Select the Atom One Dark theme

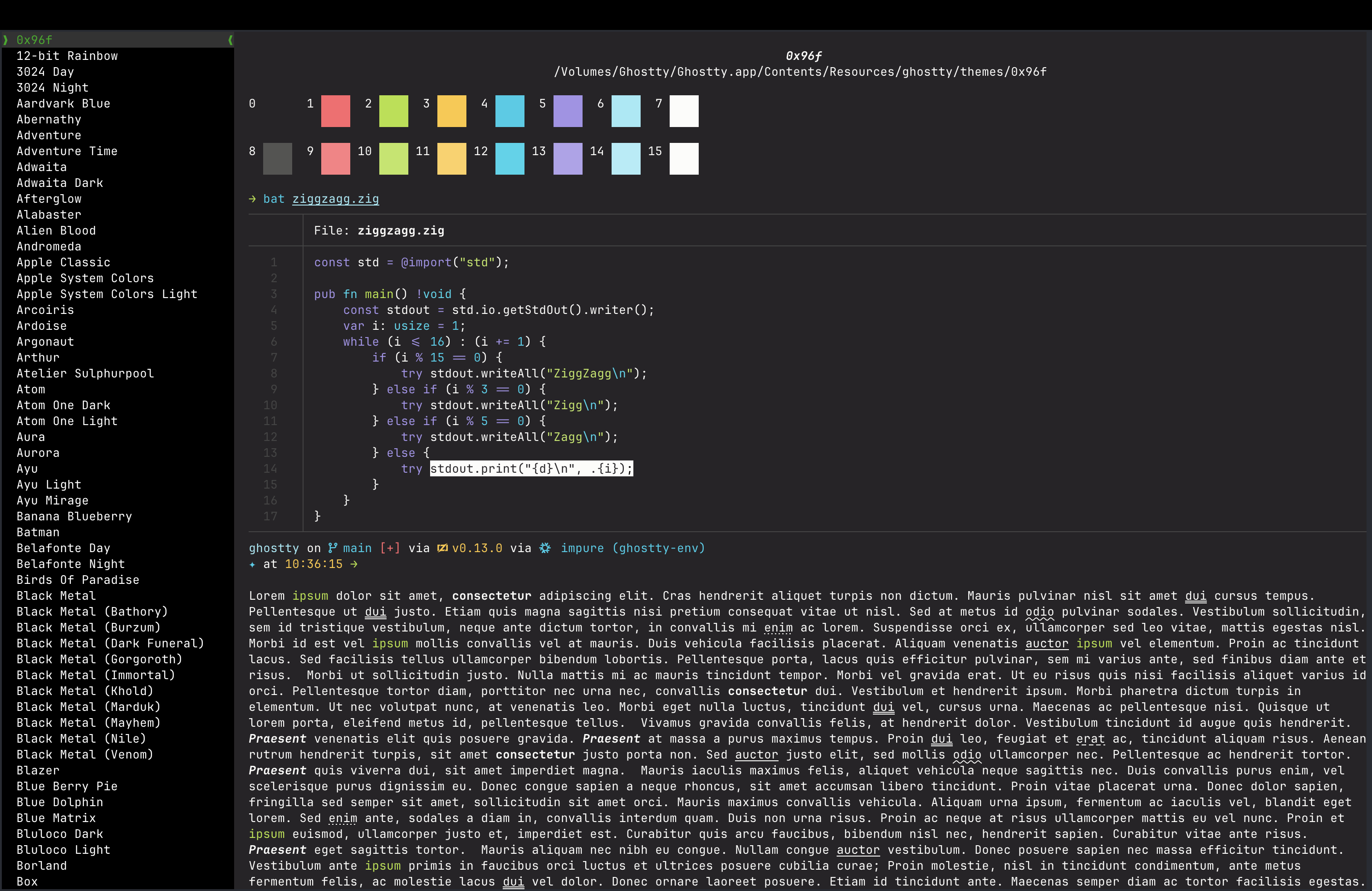[x=64, y=405]
